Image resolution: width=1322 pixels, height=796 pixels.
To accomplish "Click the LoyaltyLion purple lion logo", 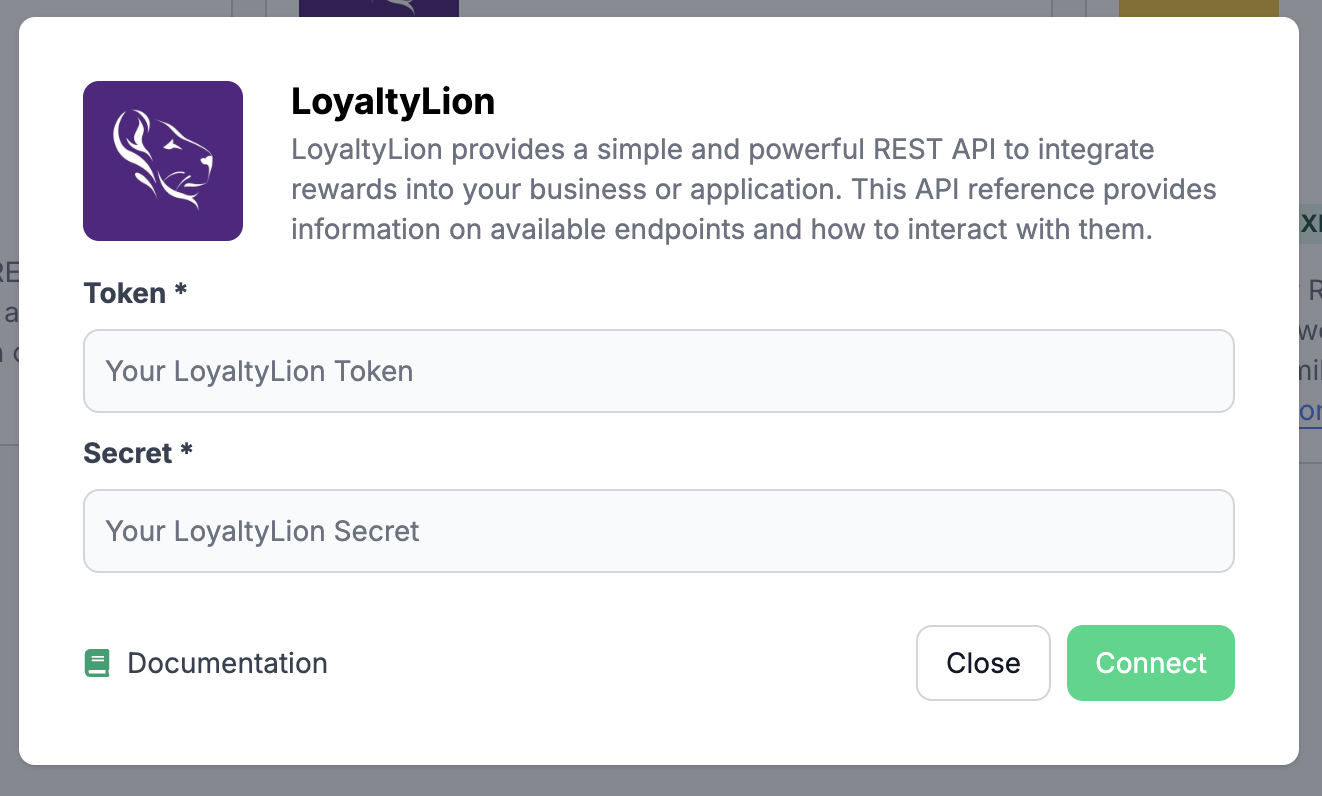I will click(162, 161).
